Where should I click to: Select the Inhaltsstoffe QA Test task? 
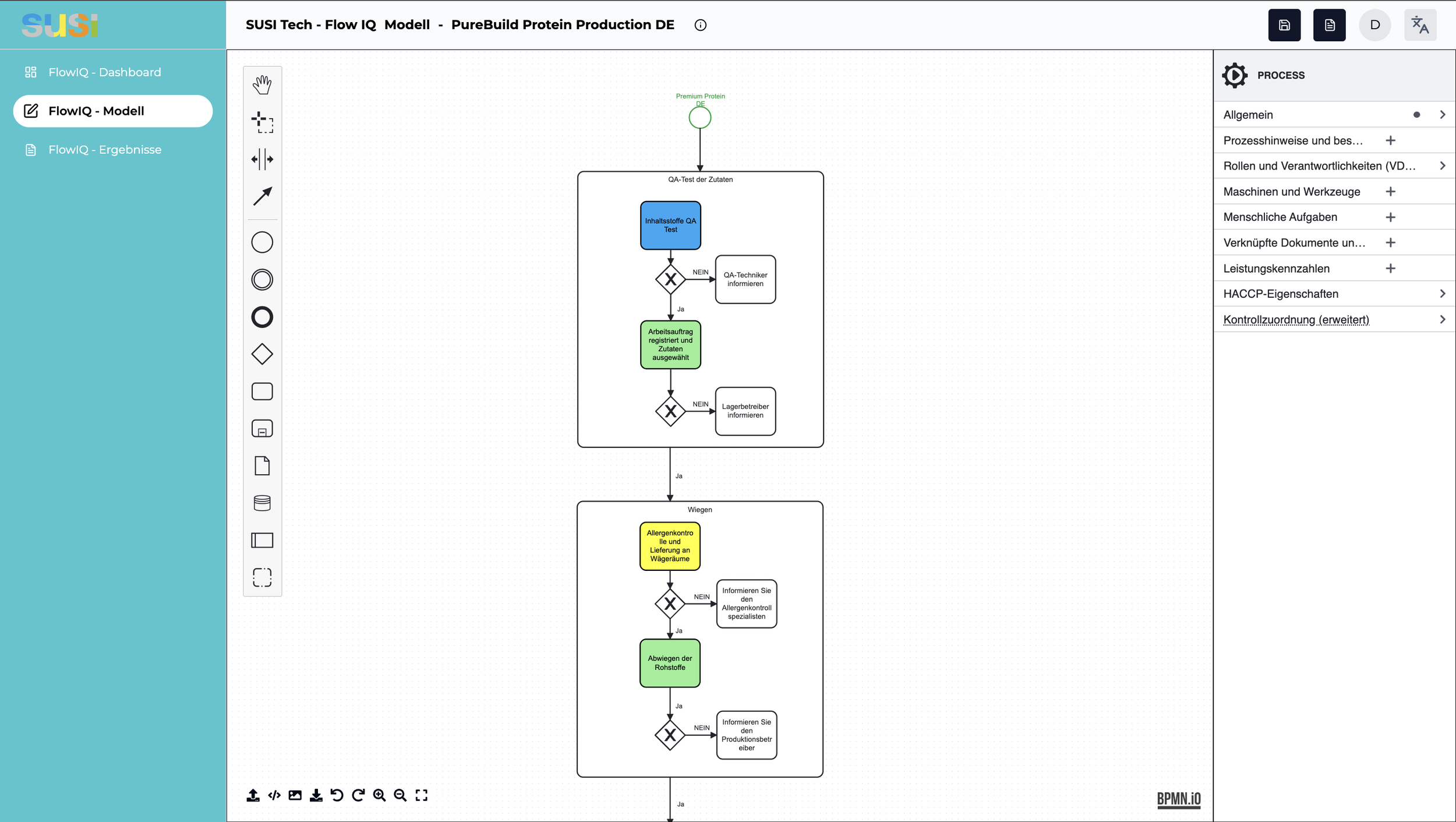click(670, 225)
